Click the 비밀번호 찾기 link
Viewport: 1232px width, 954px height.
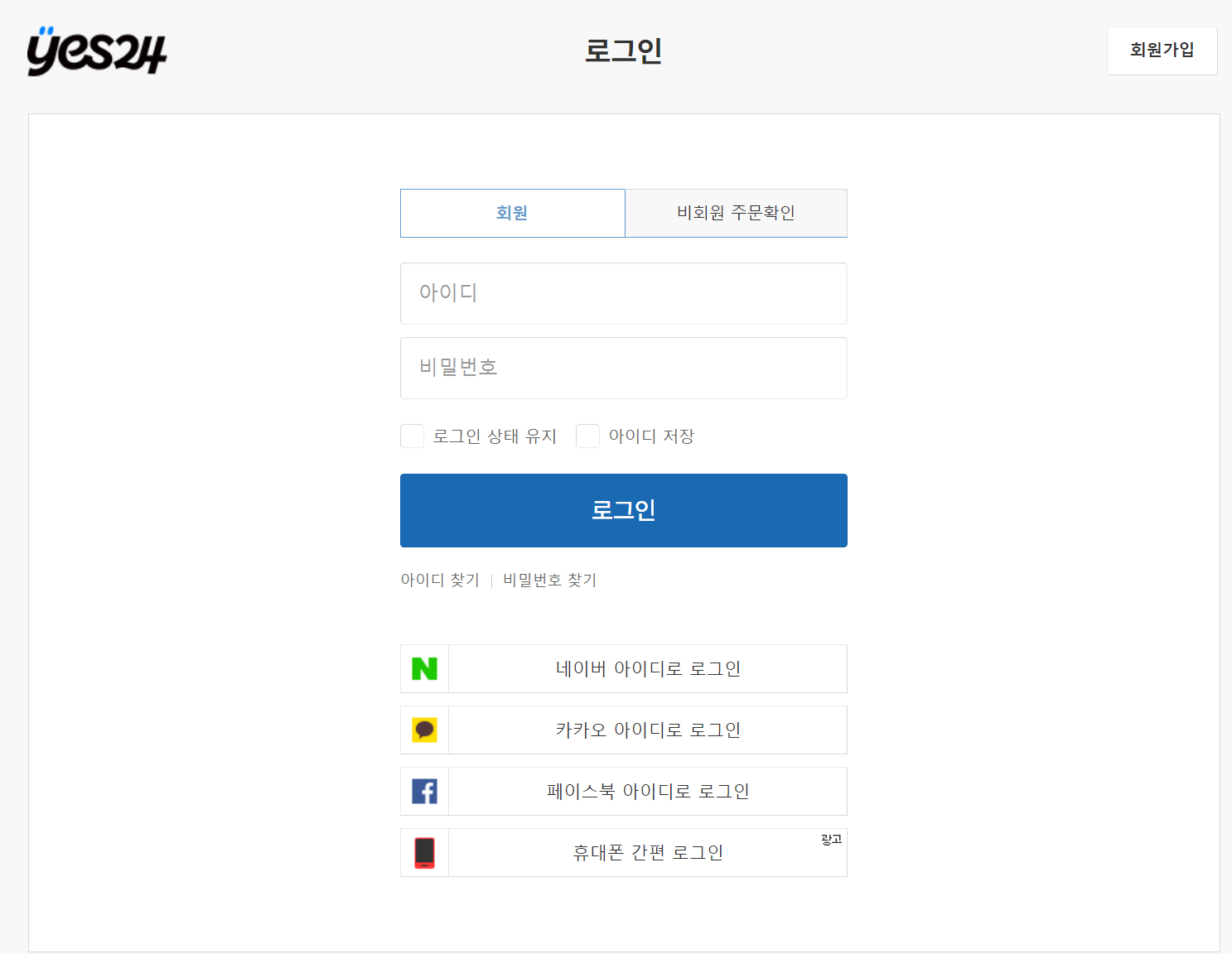click(x=548, y=580)
